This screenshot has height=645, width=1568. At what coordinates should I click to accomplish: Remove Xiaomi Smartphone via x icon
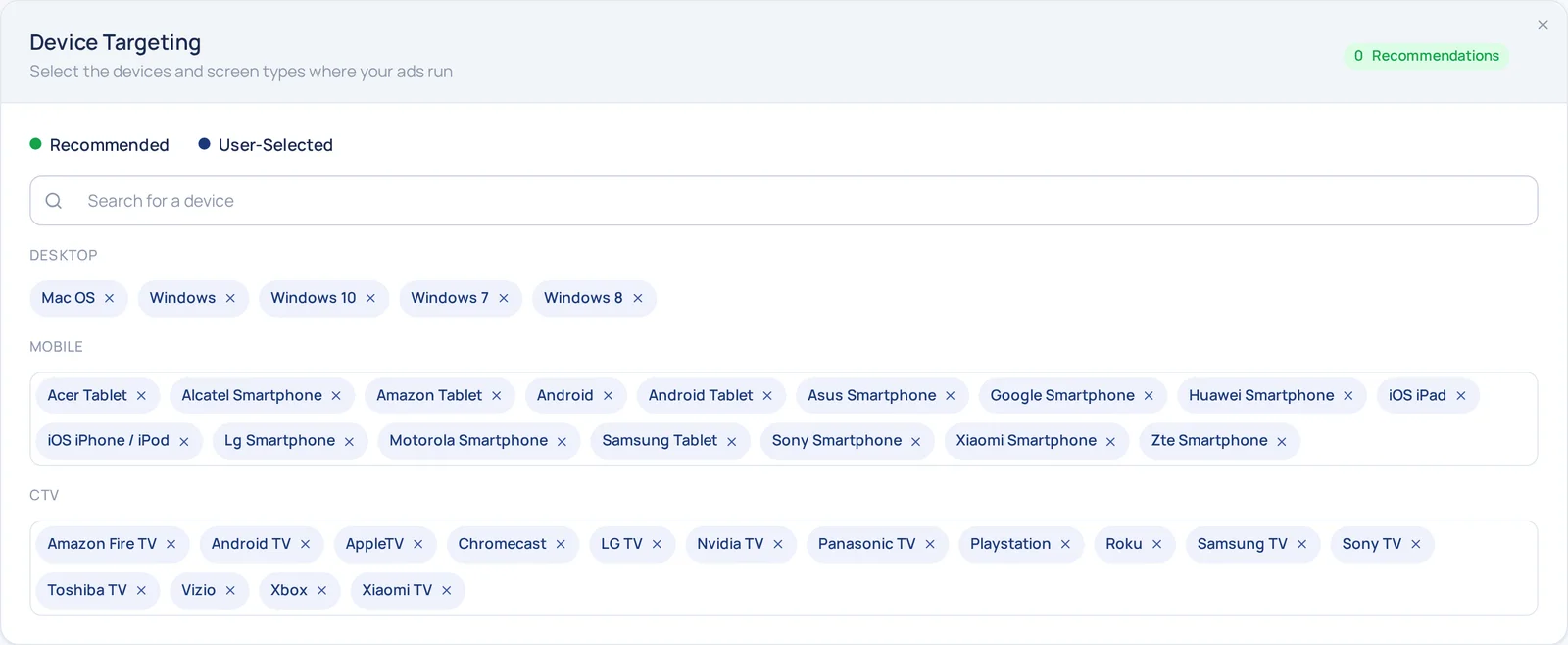tap(1111, 441)
